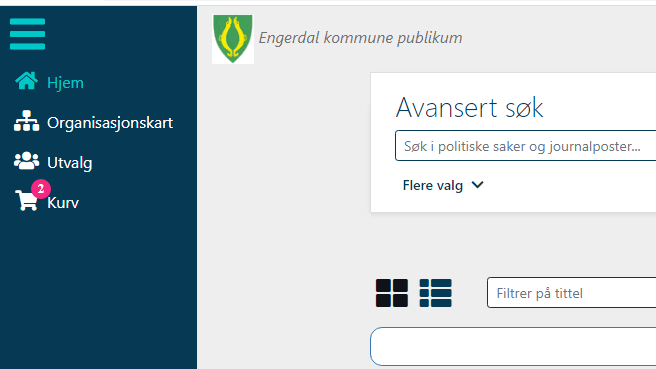Image resolution: width=656 pixels, height=369 pixels.
Task: Click the Filtrer på tittel input box
Action: (571, 293)
